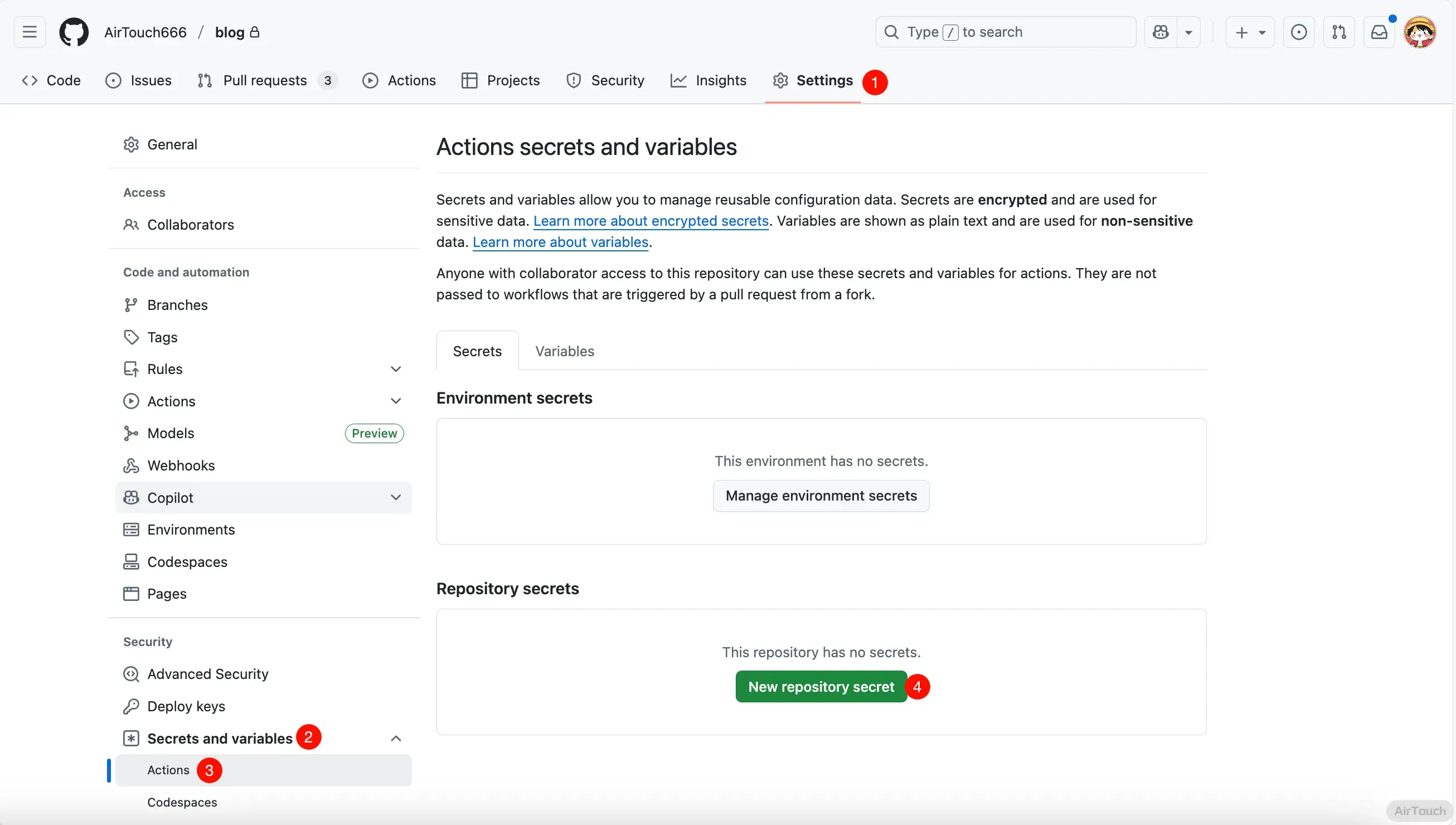The image size is (1456, 825).
Task: Switch to the Variables tab
Action: (564, 351)
